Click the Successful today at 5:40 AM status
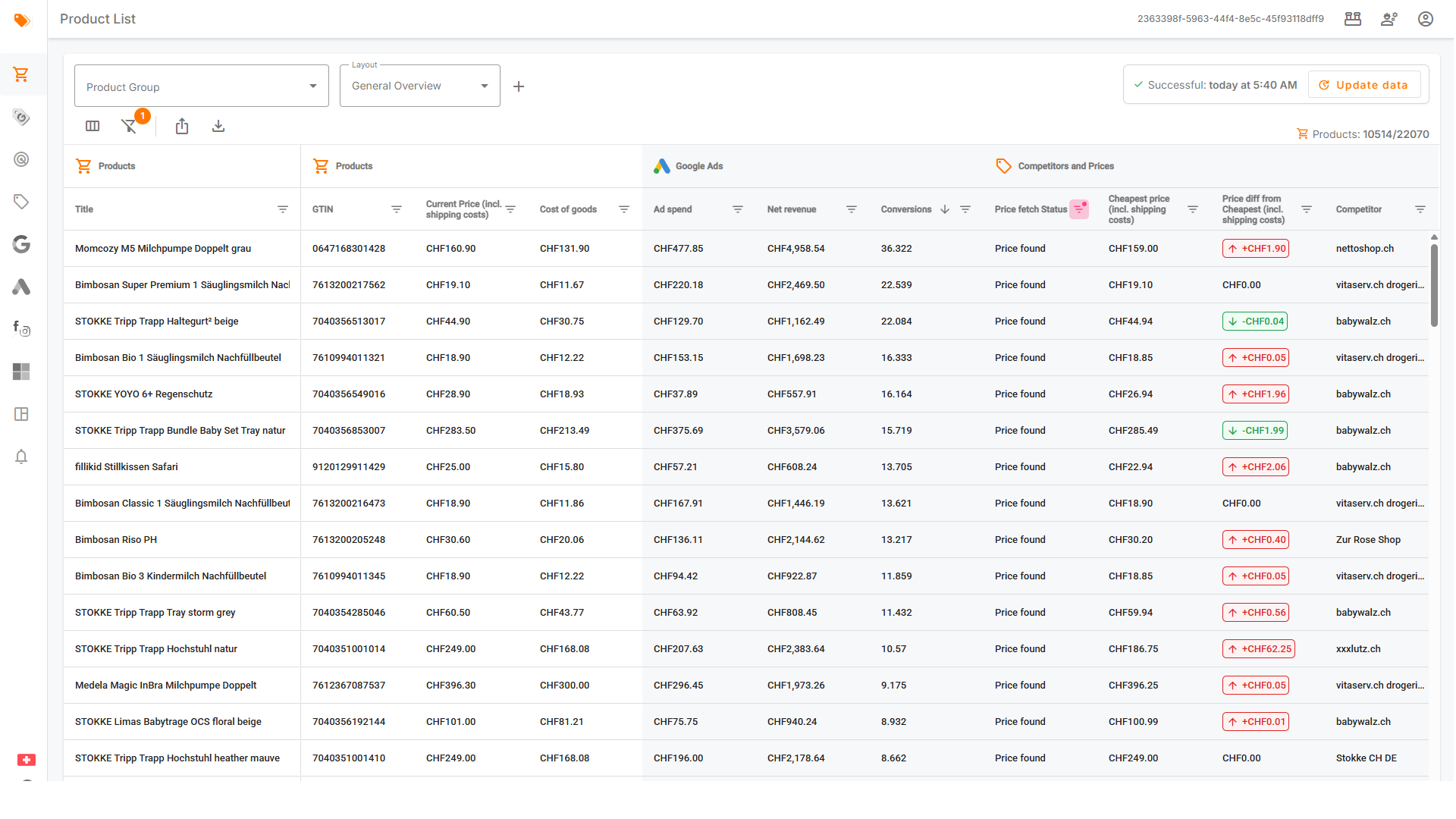 (1215, 85)
